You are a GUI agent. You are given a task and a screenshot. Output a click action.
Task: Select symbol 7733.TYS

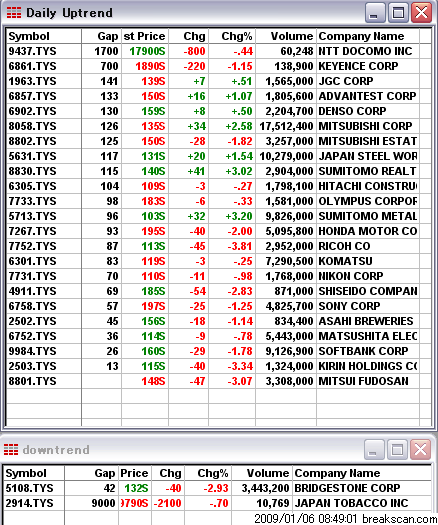coord(32,201)
